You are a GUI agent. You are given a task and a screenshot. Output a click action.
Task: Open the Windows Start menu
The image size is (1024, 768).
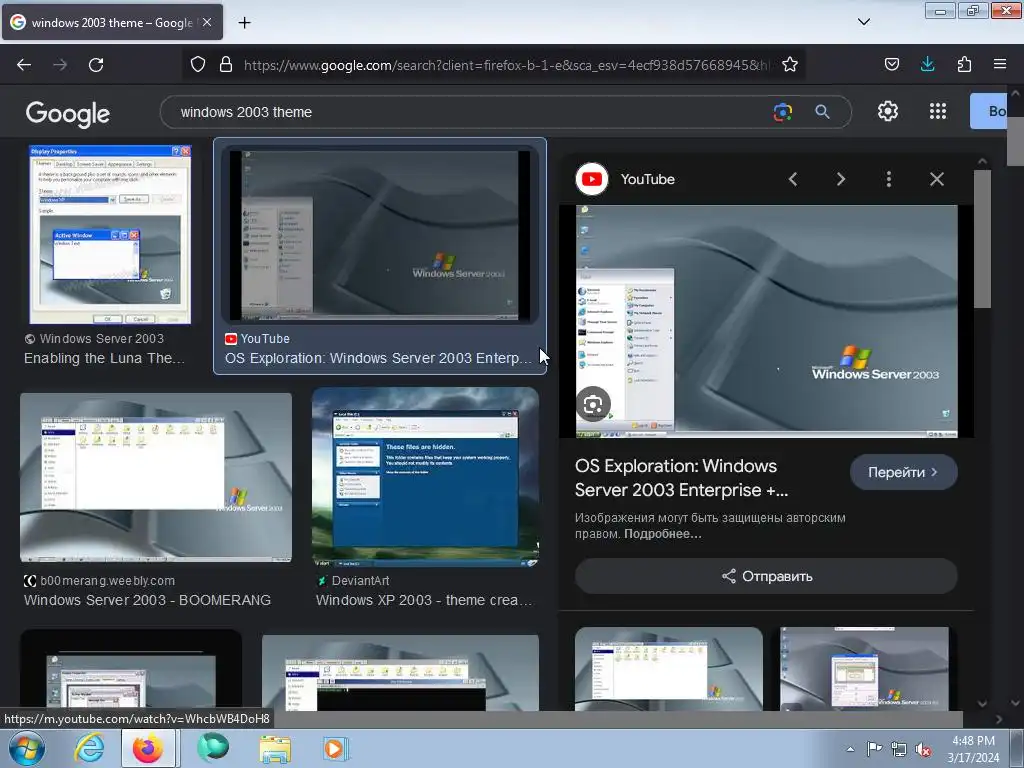click(26, 748)
